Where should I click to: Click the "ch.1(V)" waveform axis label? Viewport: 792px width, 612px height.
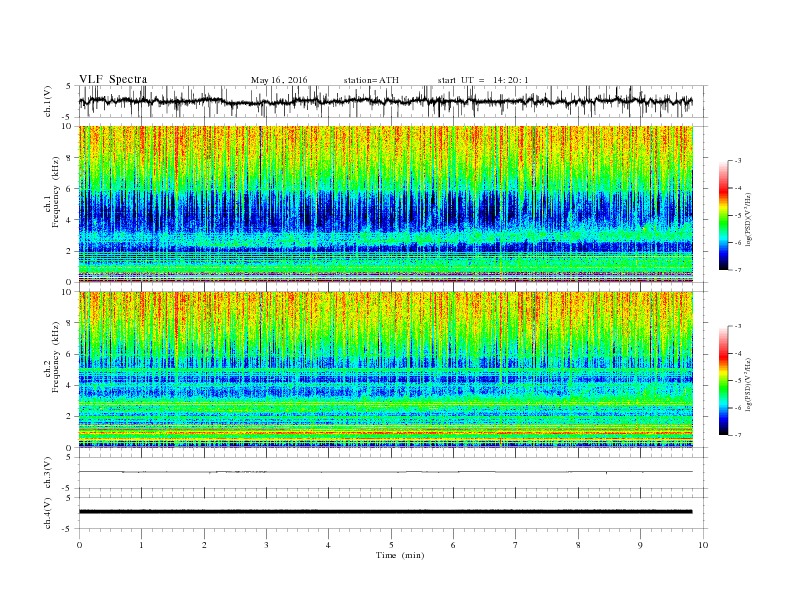(x=48, y=101)
